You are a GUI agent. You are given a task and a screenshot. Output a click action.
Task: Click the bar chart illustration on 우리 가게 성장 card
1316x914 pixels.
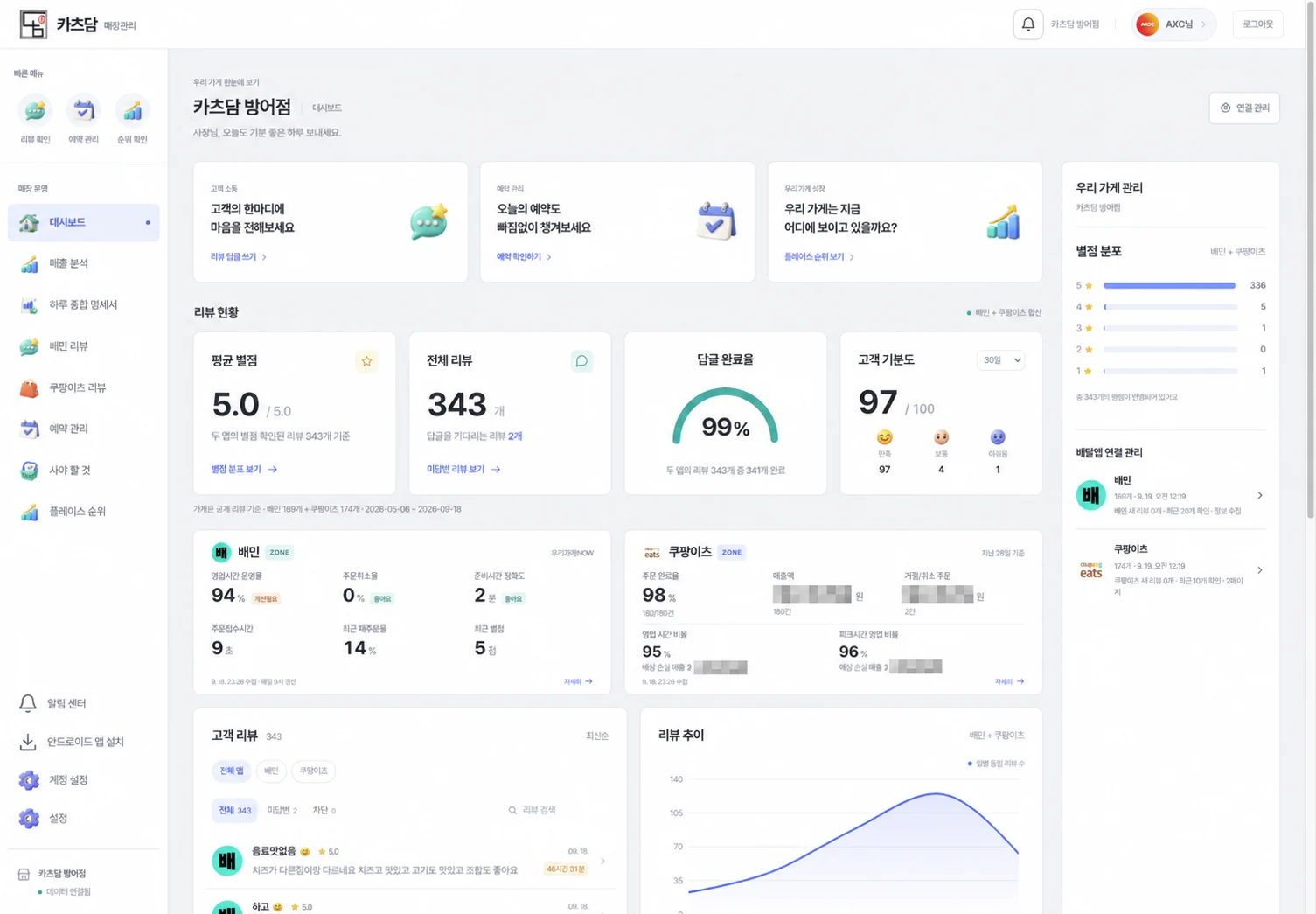pos(1003,221)
